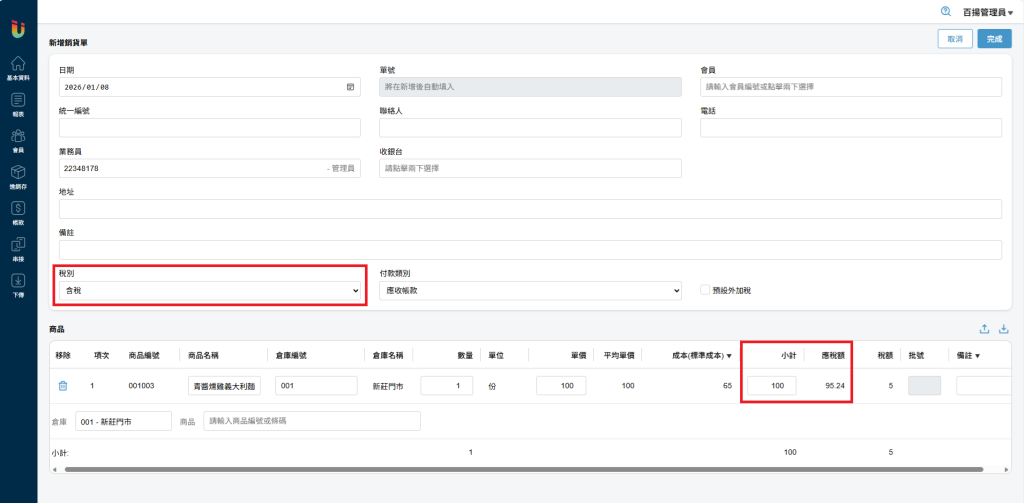Image resolution: width=1024 pixels, height=503 pixels.
Task: Enable the 預設外加稅 checkbox
Action: (706, 290)
